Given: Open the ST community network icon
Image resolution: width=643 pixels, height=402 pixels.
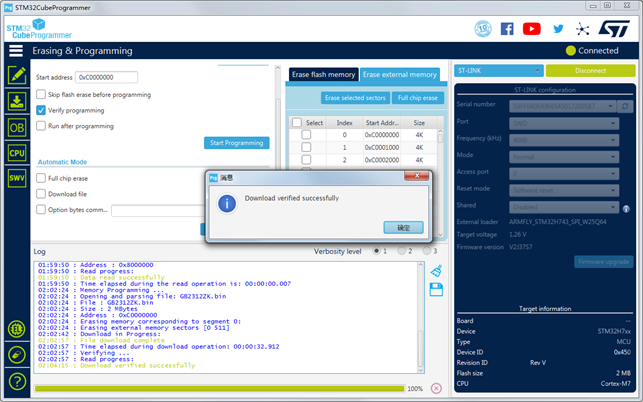Looking at the screenshot, I should [582, 29].
